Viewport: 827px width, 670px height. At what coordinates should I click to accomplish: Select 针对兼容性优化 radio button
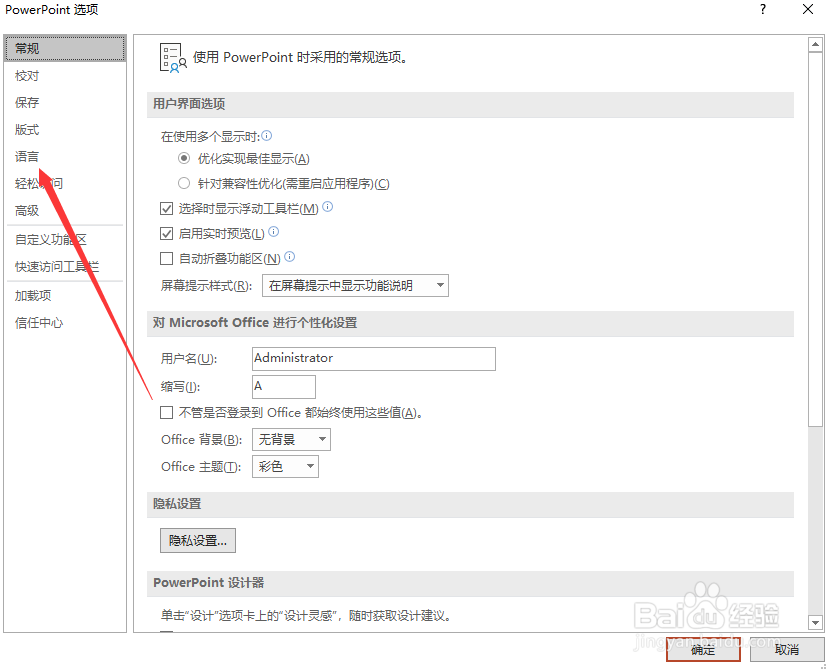click(184, 183)
